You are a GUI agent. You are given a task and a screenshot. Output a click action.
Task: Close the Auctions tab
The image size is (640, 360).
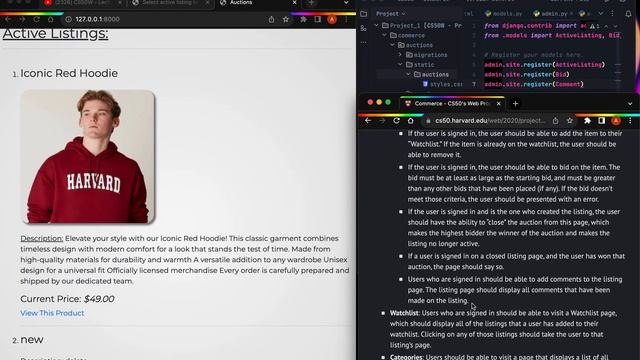coord(294,3)
